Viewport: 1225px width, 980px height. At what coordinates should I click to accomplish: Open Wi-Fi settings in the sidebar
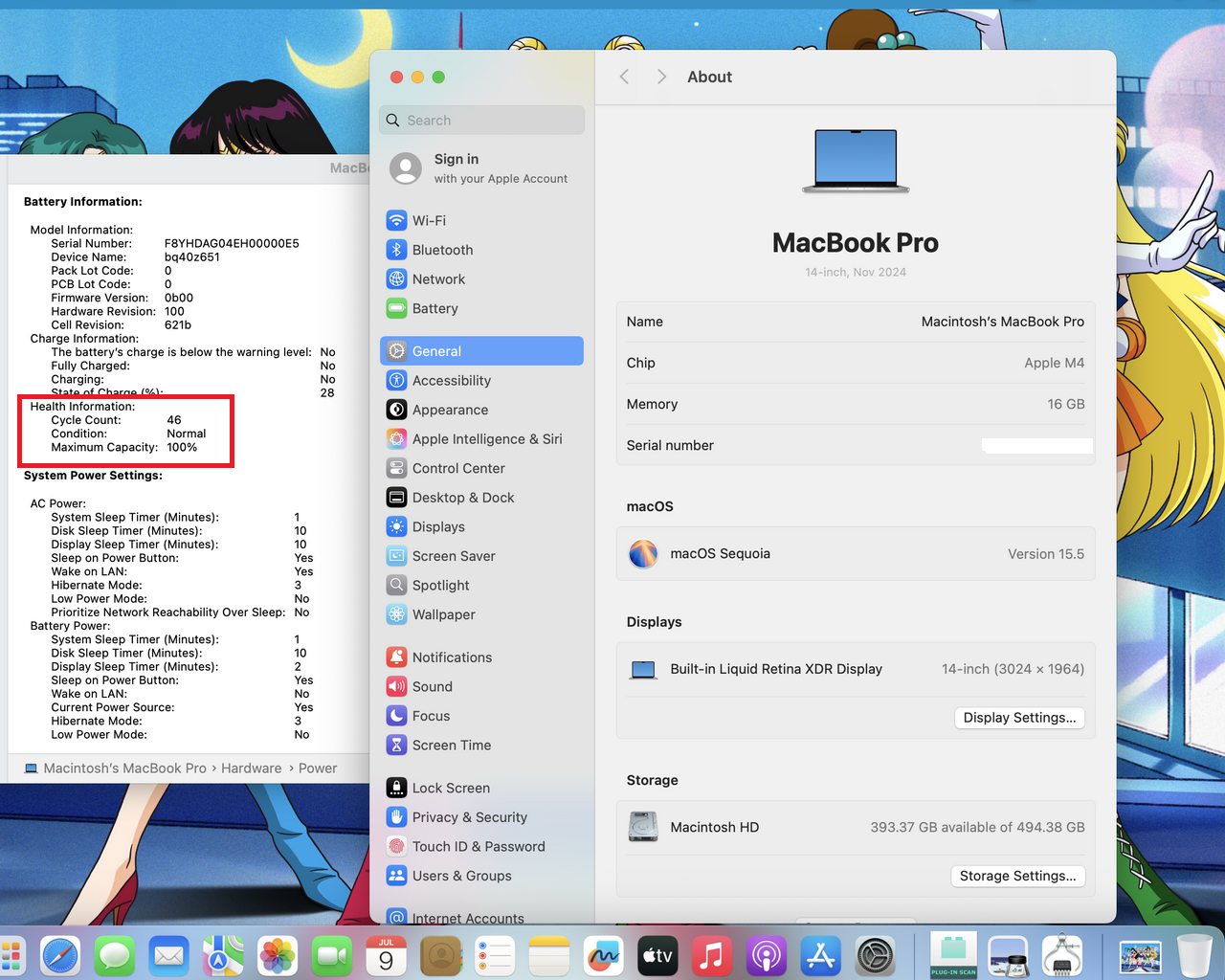coord(481,220)
